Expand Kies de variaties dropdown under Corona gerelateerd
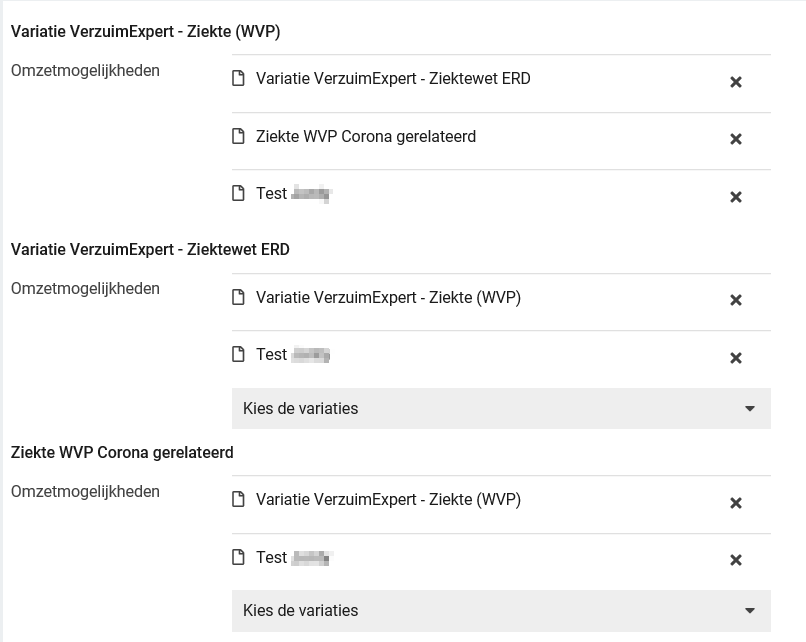The width and height of the screenshot is (806, 642). [x=501, y=610]
